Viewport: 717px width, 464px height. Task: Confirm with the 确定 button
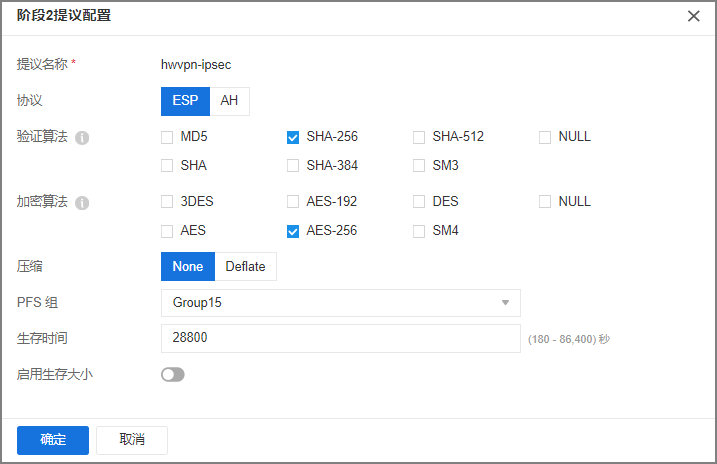click(x=53, y=440)
